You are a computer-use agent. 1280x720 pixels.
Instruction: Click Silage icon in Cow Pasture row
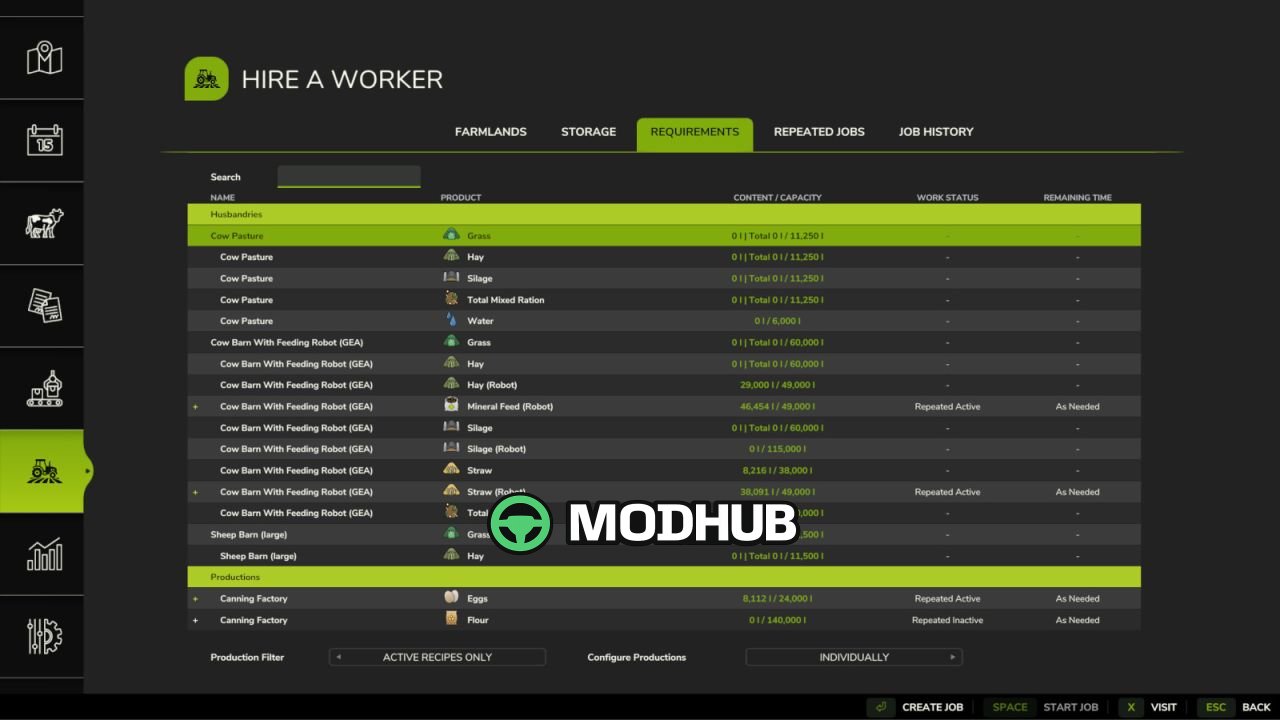[x=451, y=278]
